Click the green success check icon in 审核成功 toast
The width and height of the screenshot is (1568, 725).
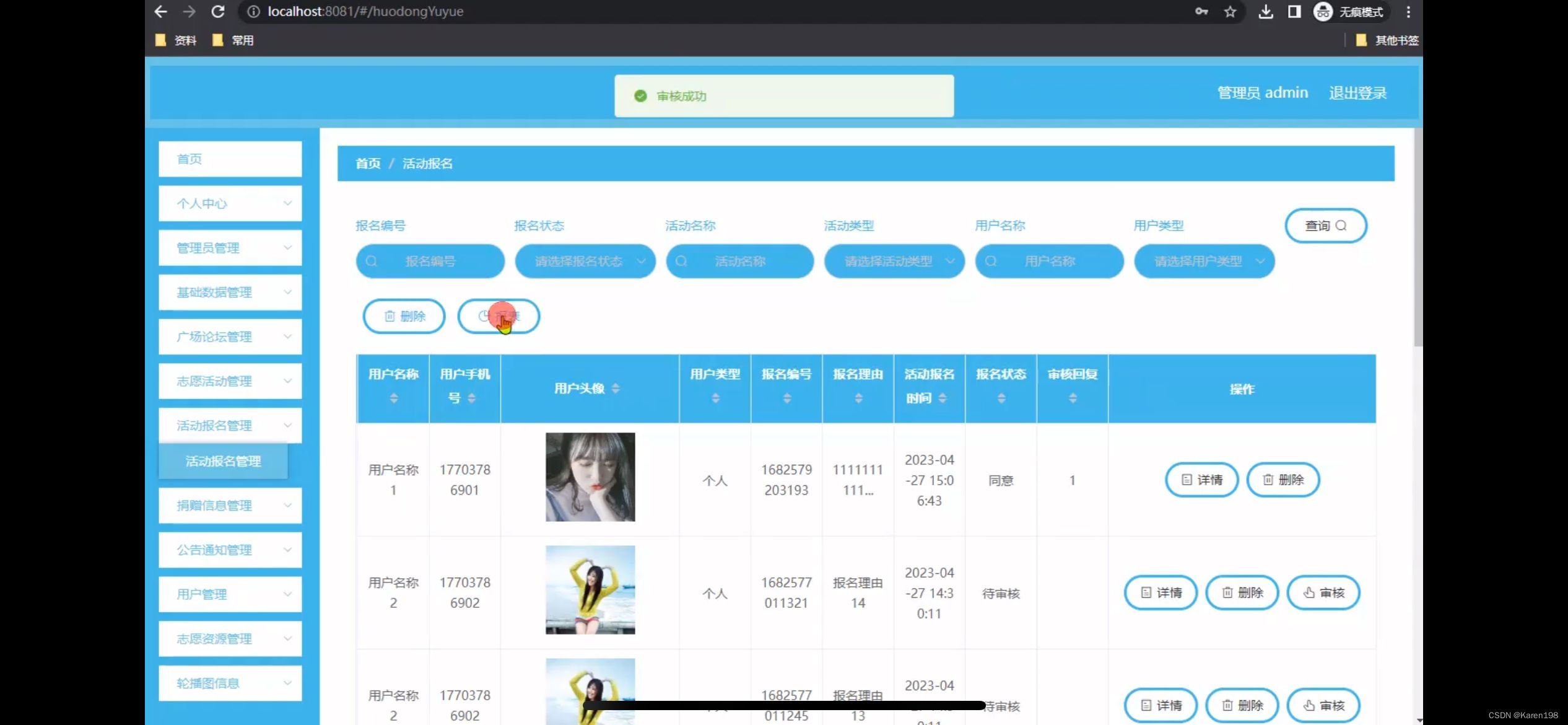[x=640, y=96]
